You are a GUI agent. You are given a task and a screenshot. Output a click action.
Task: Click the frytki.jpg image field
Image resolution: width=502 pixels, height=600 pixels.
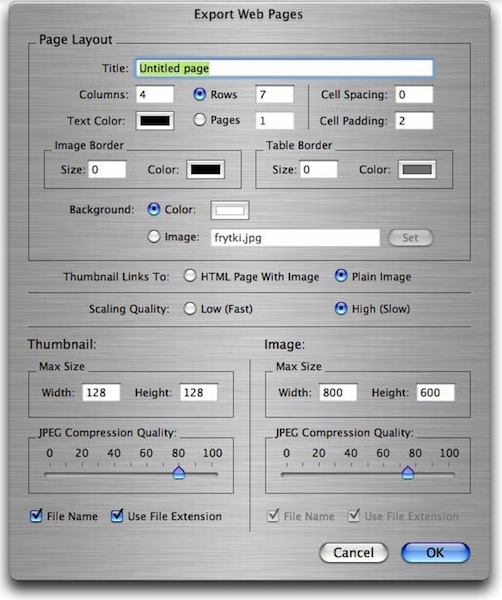coord(295,238)
